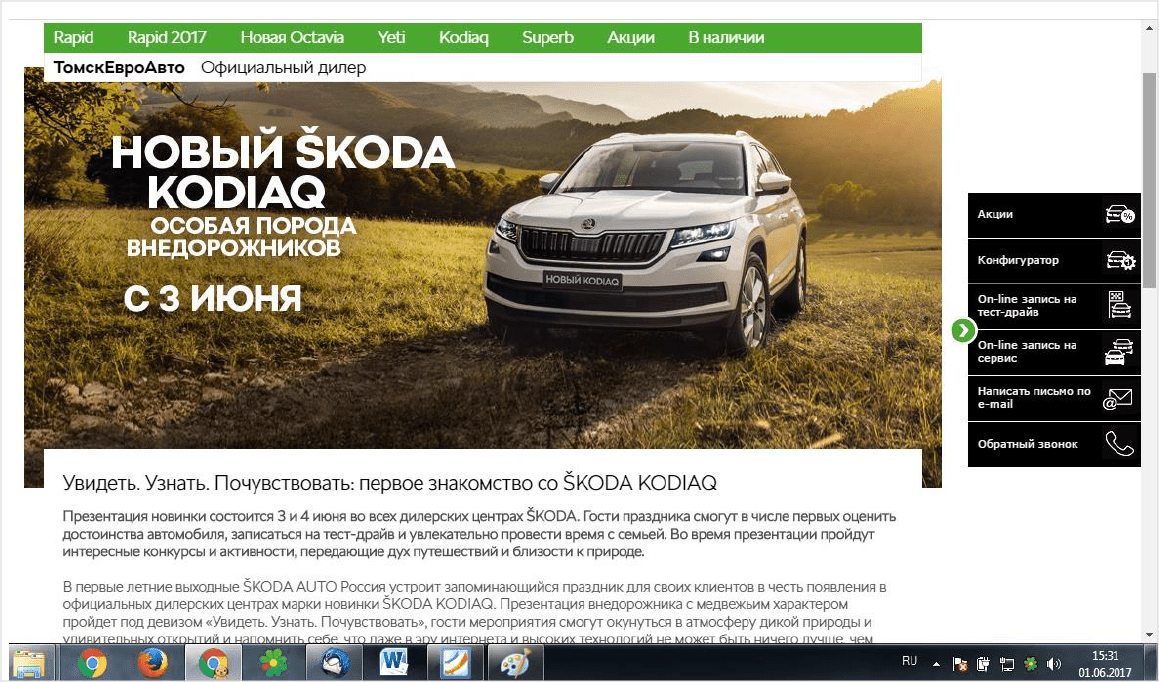This screenshot has width=1159, height=682.
Task: Open the Новая Octavia menu item
Action: click(x=292, y=37)
